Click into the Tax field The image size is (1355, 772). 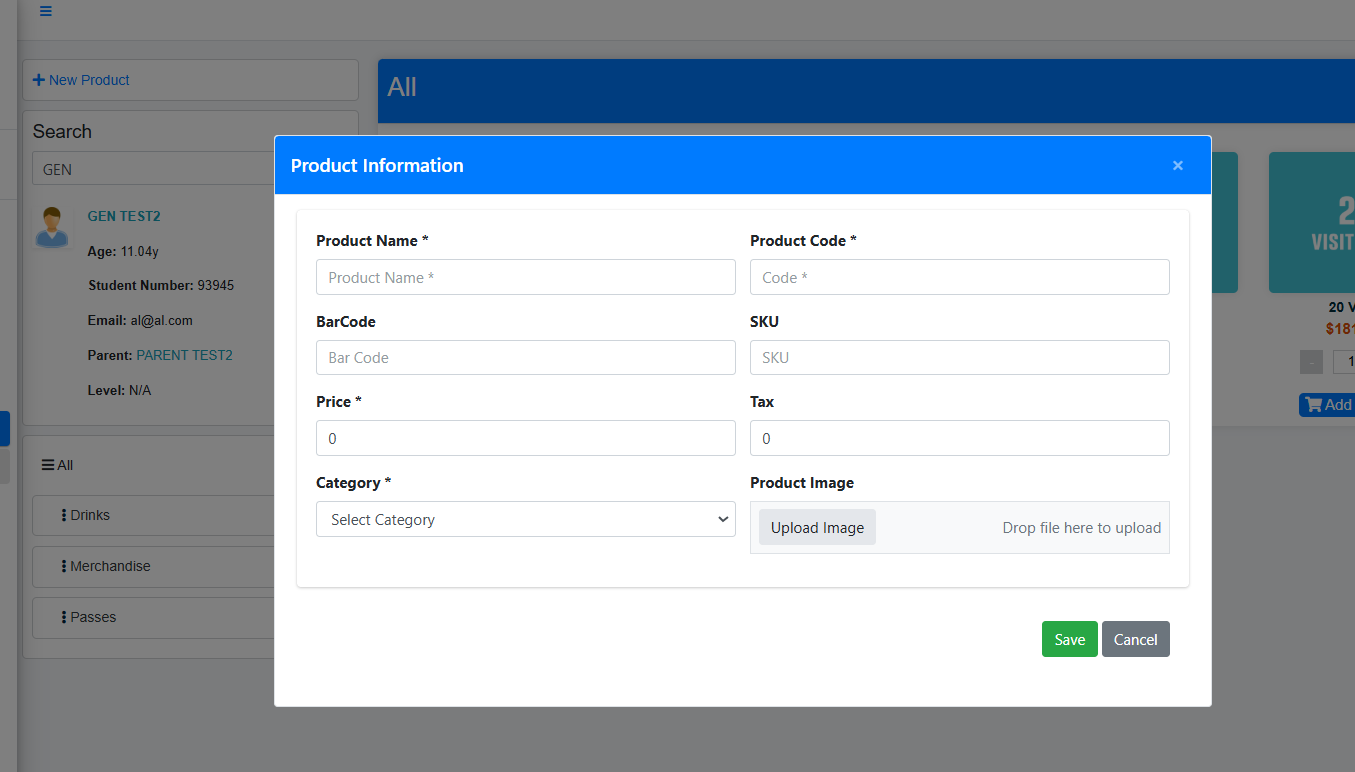pyautogui.click(x=960, y=438)
